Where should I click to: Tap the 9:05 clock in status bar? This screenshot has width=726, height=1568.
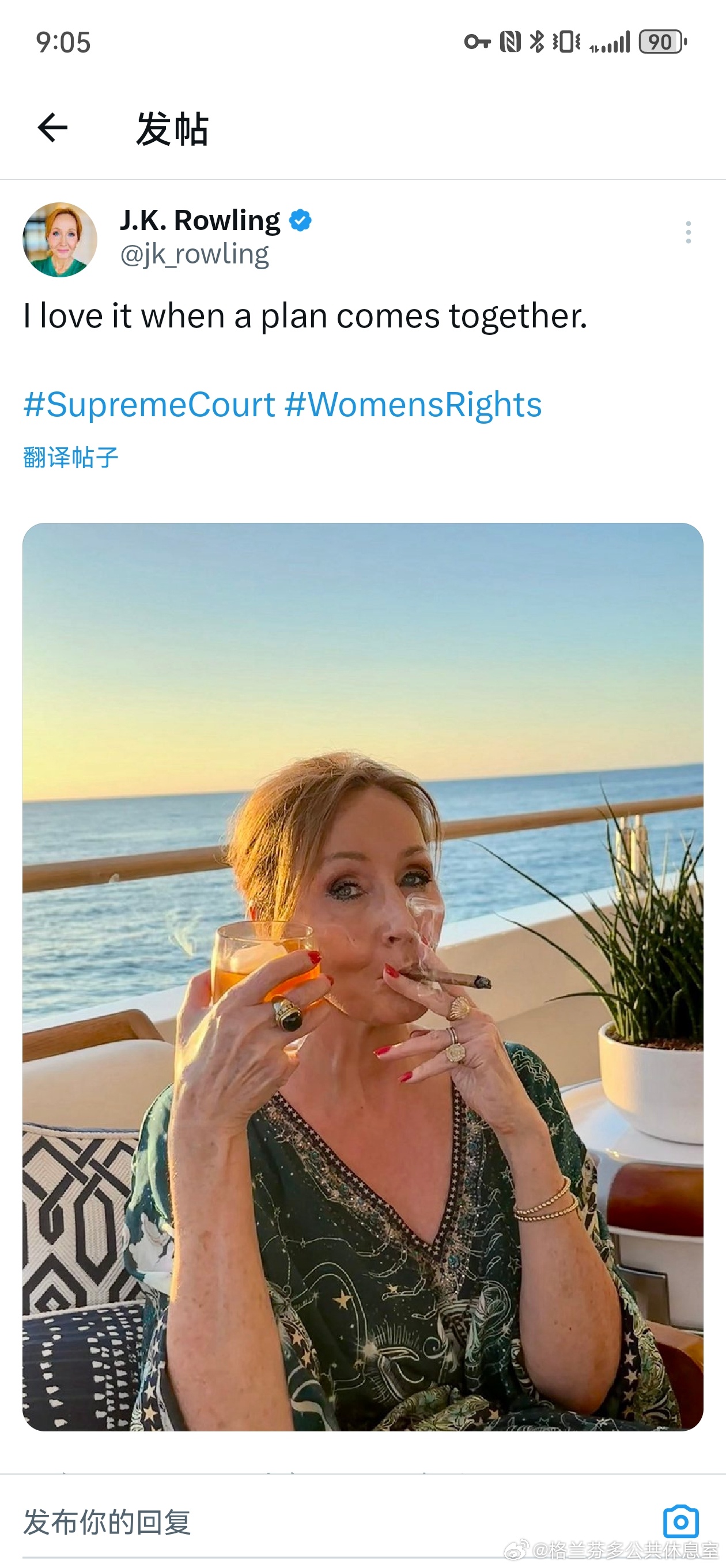[63, 43]
